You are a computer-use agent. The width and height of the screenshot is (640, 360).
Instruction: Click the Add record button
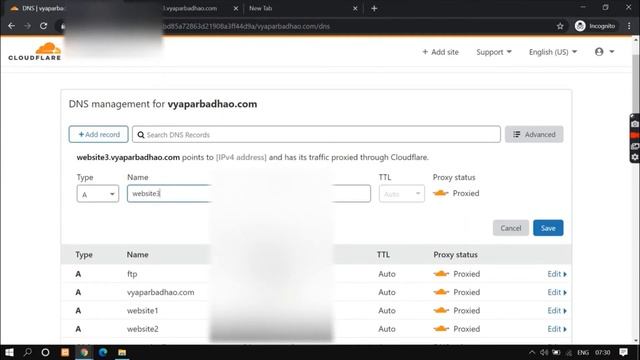98,134
